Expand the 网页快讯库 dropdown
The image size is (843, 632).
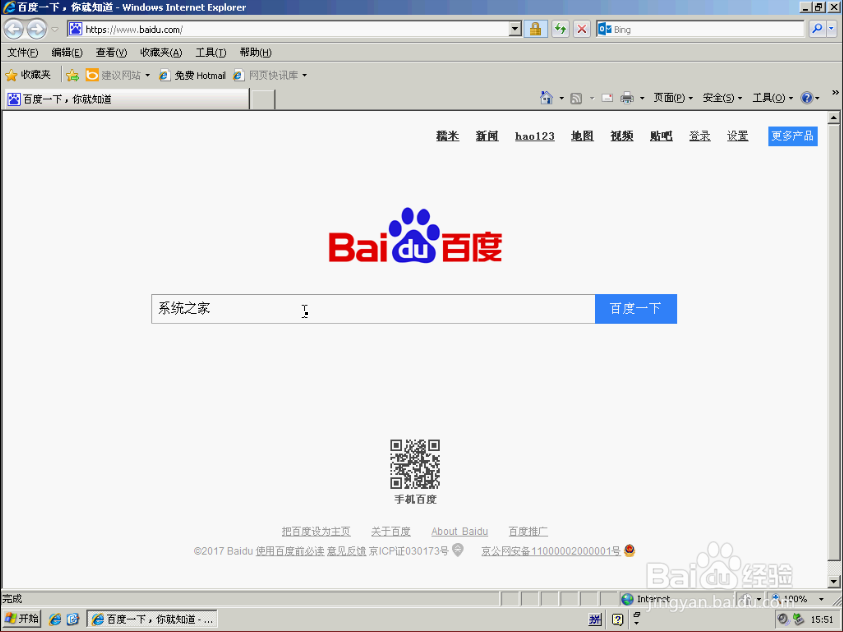[x=304, y=76]
